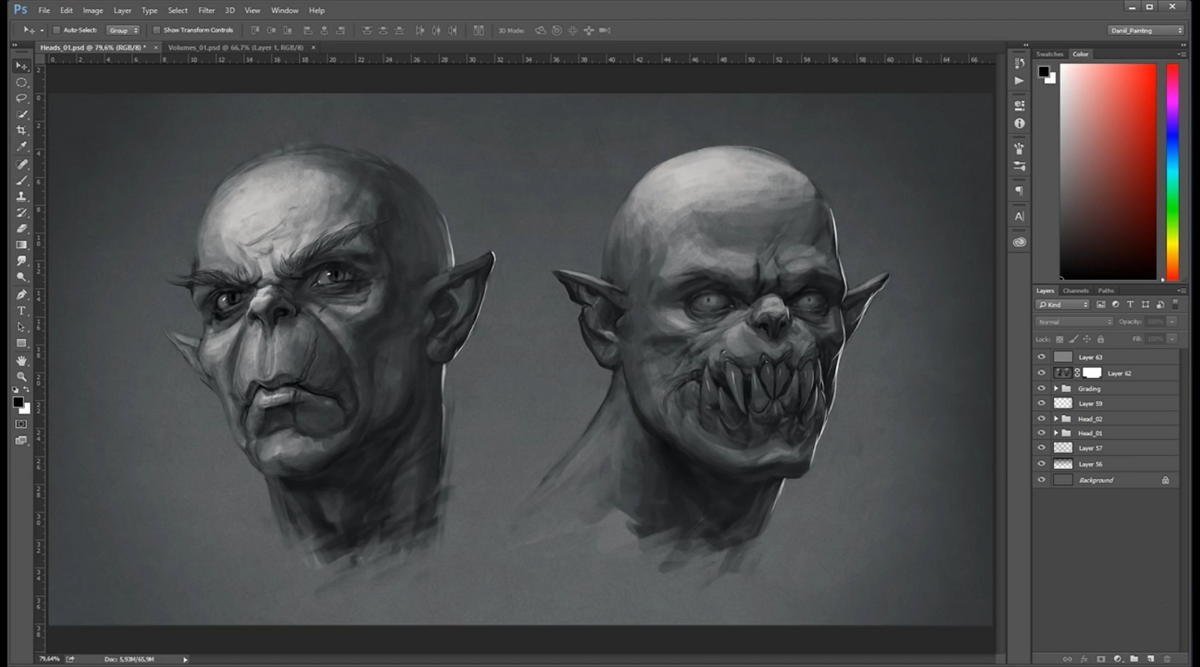Select the Crop tool
The height and width of the screenshot is (667, 1200).
21,131
